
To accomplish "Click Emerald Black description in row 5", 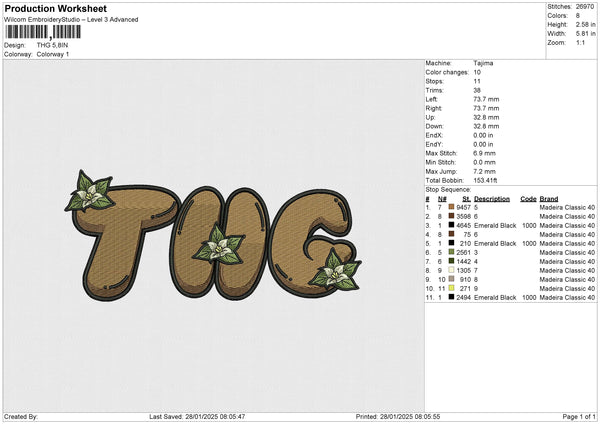I will pos(495,243).
